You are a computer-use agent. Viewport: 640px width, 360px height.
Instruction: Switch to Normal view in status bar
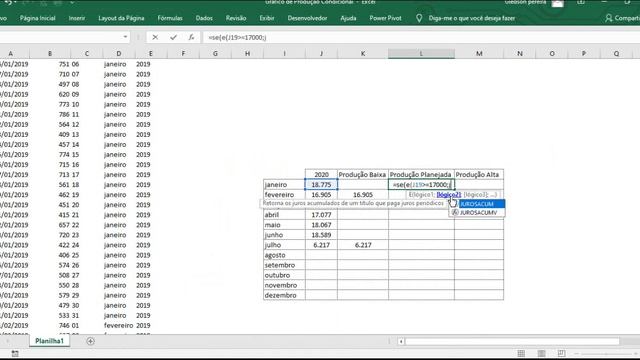pyautogui.click(x=521, y=353)
